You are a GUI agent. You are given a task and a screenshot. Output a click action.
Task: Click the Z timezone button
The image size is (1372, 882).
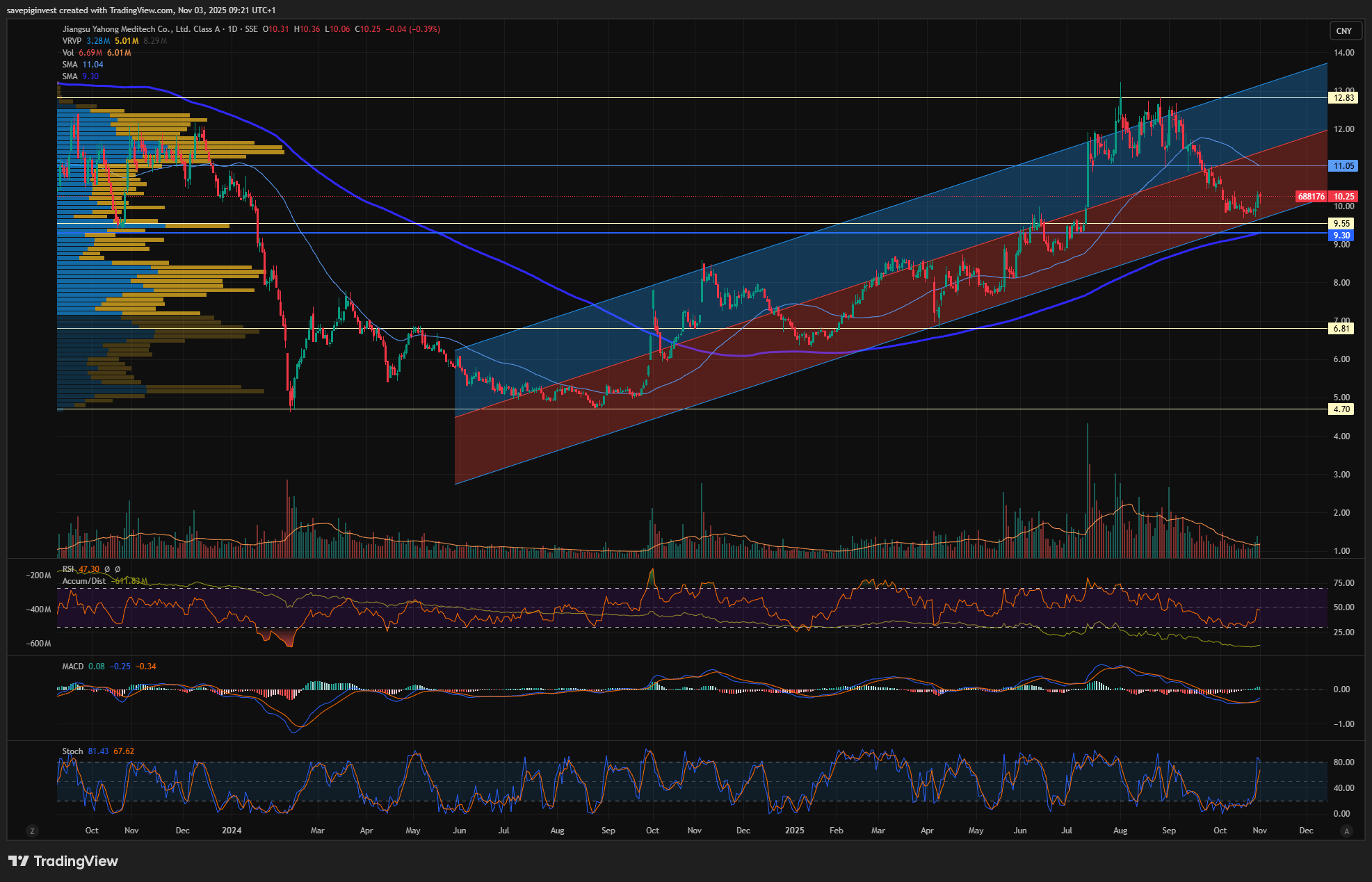pyautogui.click(x=31, y=831)
